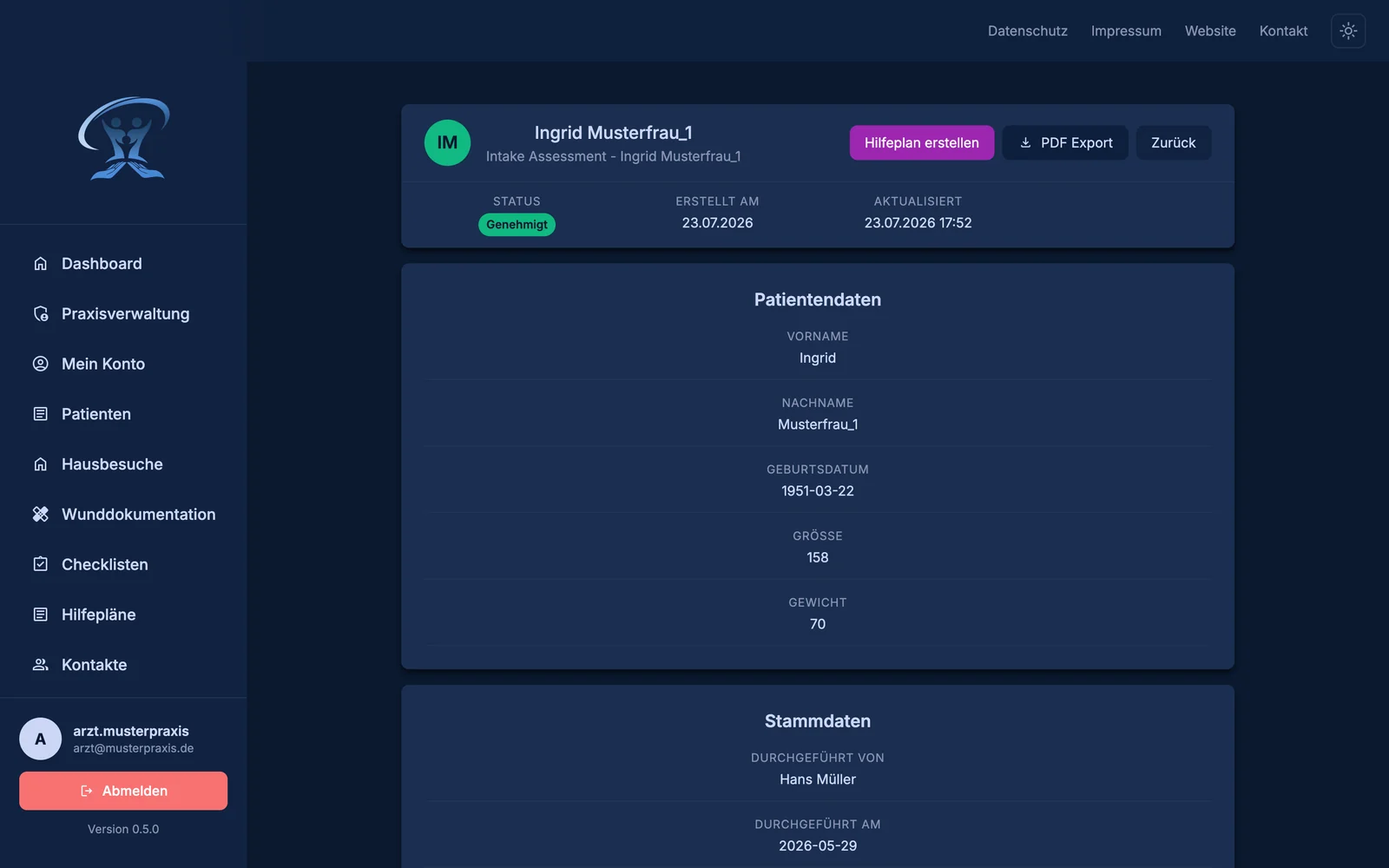Screen dimensions: 1389x868
Task: Click Grösse value 158
Action: (818, 557)
